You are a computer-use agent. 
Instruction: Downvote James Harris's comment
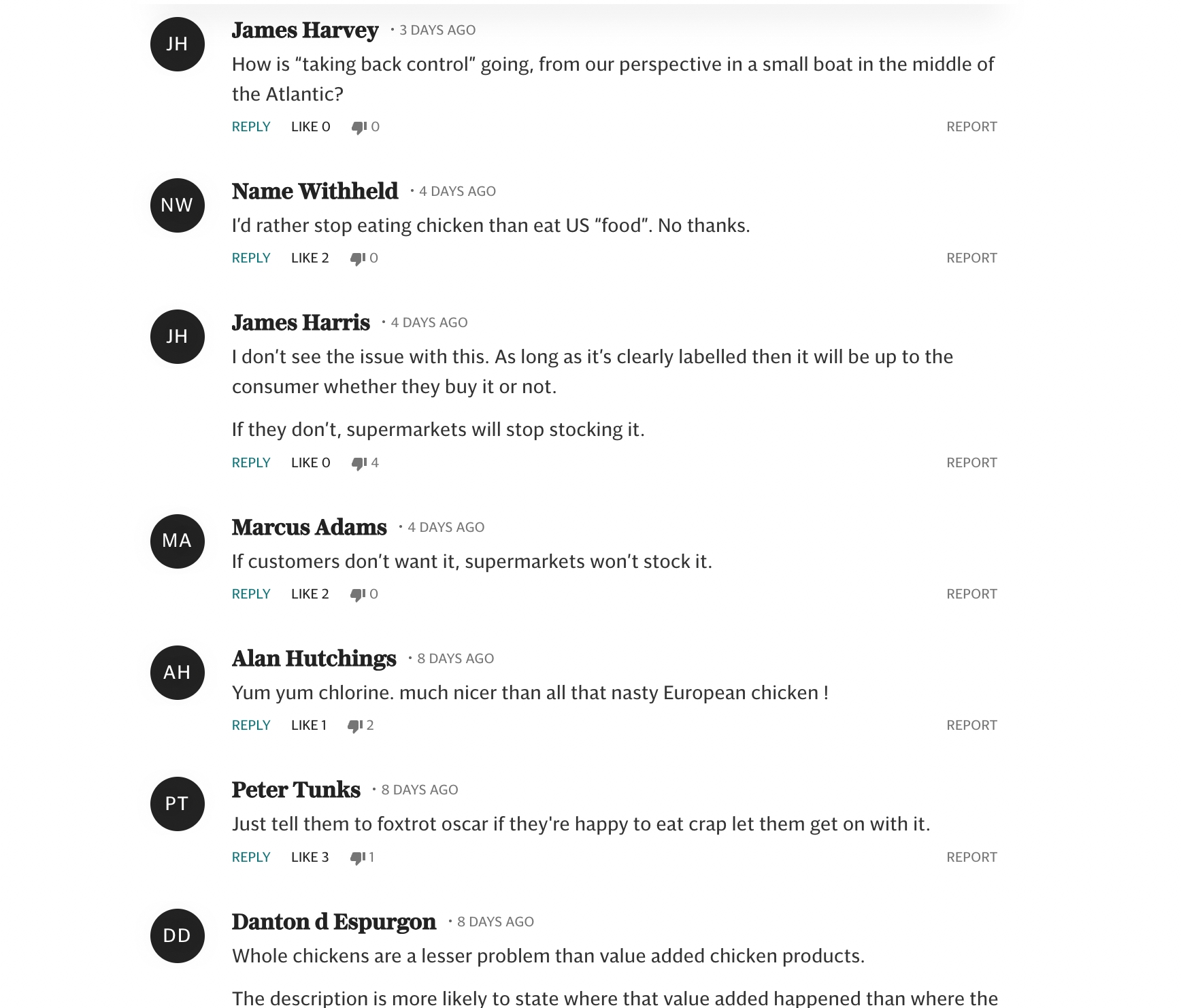(359, 463)
